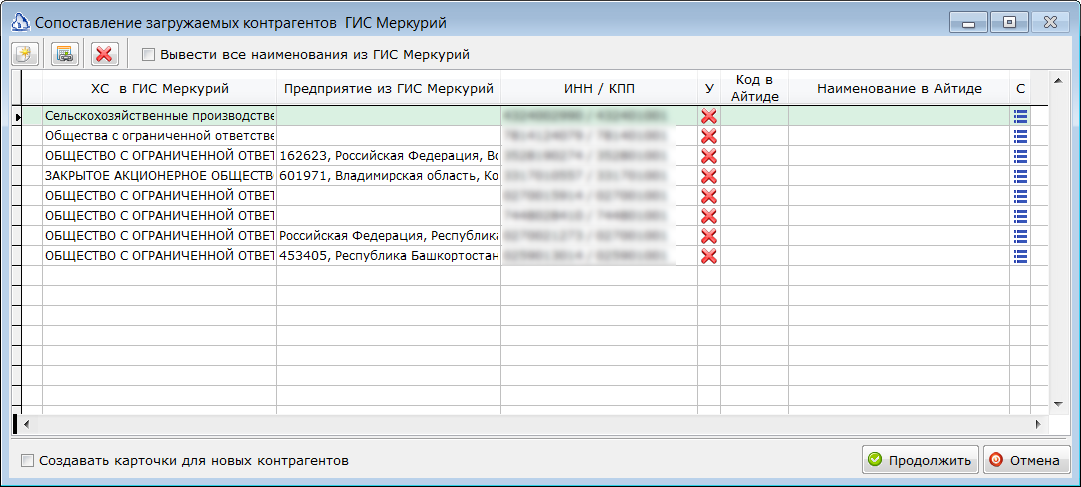
Task: Click the application icon in title bar
Action: pos(21,23)
